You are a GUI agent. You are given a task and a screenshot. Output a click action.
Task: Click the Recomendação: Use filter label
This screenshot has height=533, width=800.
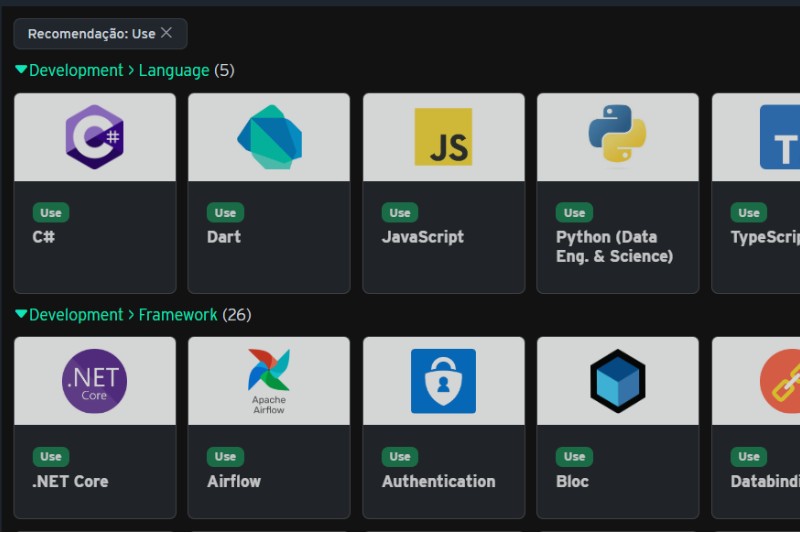click(x=91, y=34)
